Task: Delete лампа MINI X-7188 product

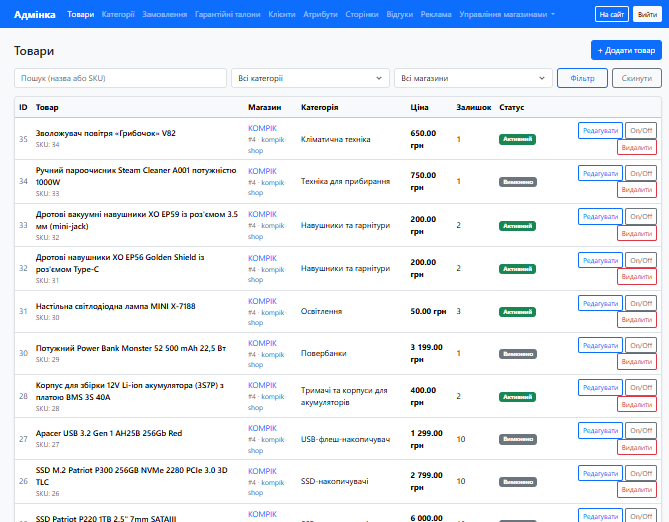Action: (x=637, y=320)
